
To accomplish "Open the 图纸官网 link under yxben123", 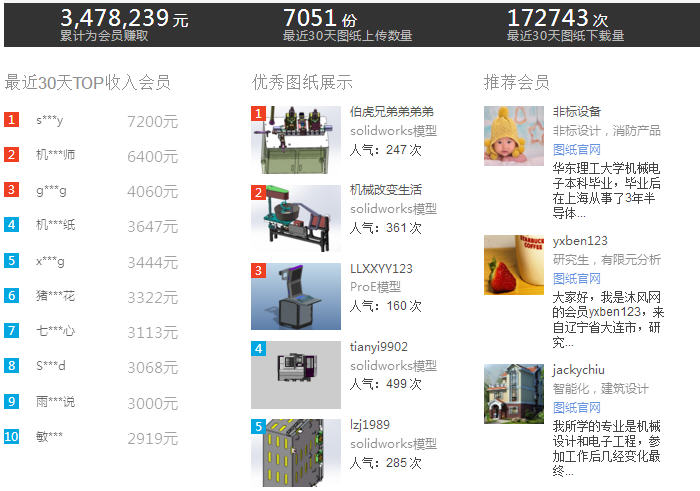I will pyautogui.click(x=576, y=278).
